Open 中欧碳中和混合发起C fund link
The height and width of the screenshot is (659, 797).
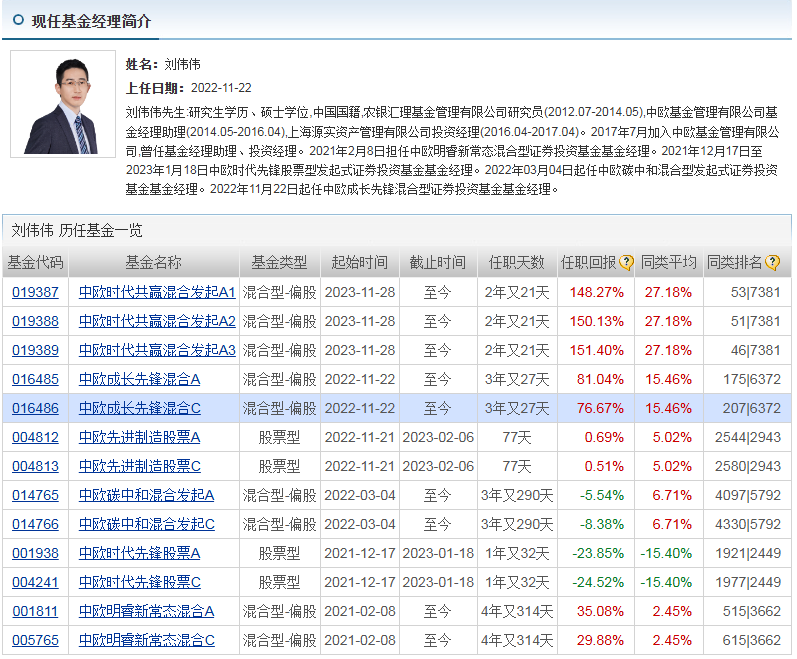click(146, 524)
